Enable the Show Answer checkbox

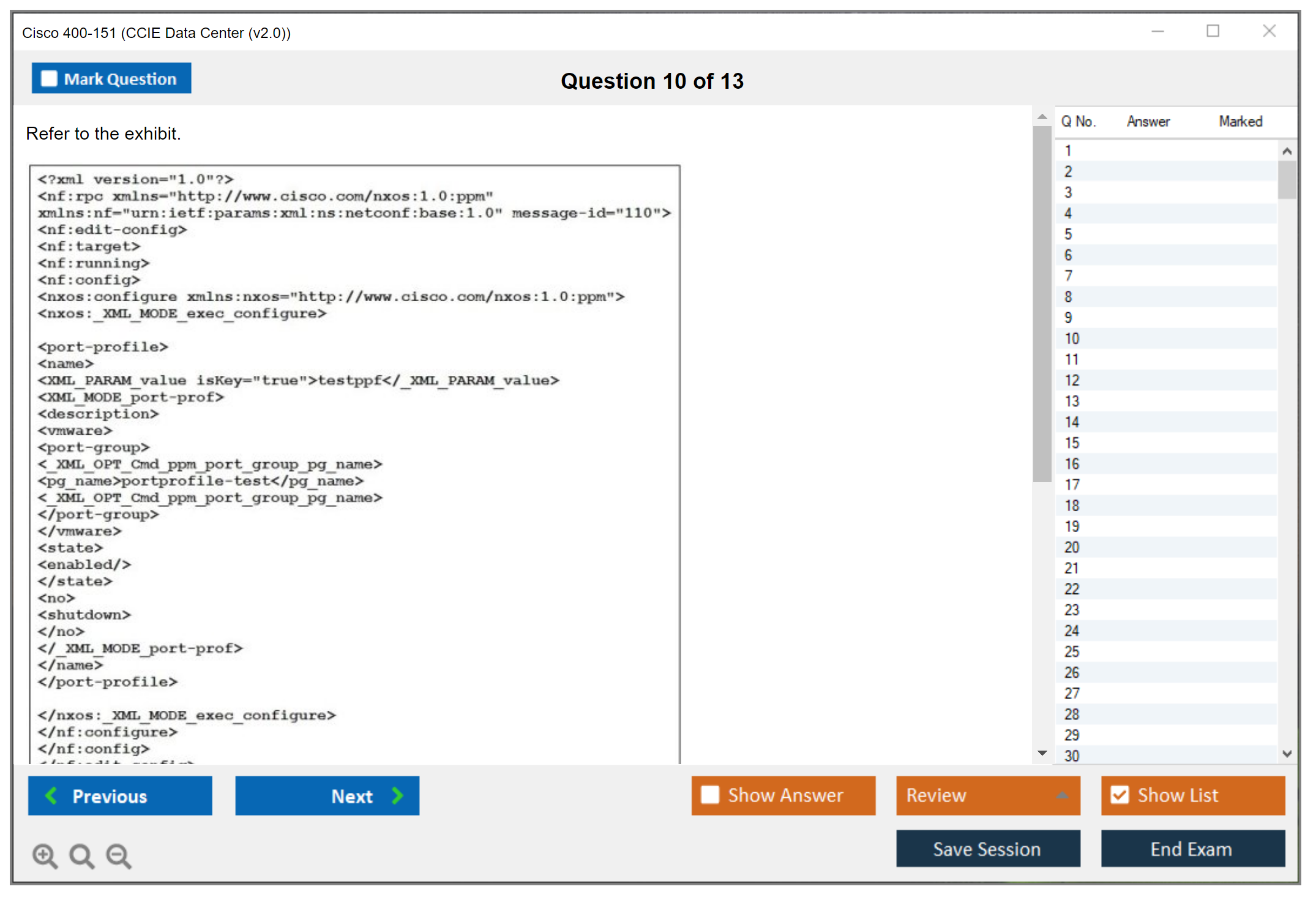point(710,795)
